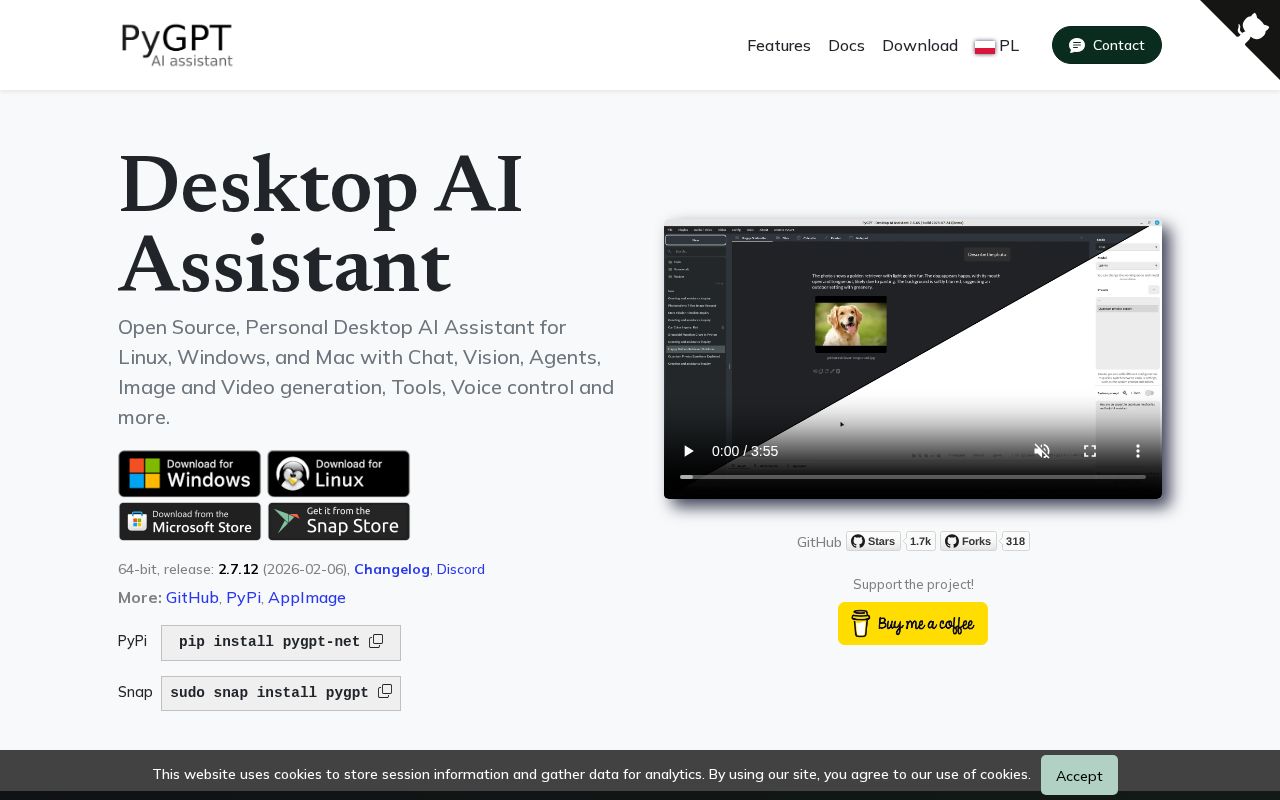Click the 1.7k stars count

pos(920,541)
